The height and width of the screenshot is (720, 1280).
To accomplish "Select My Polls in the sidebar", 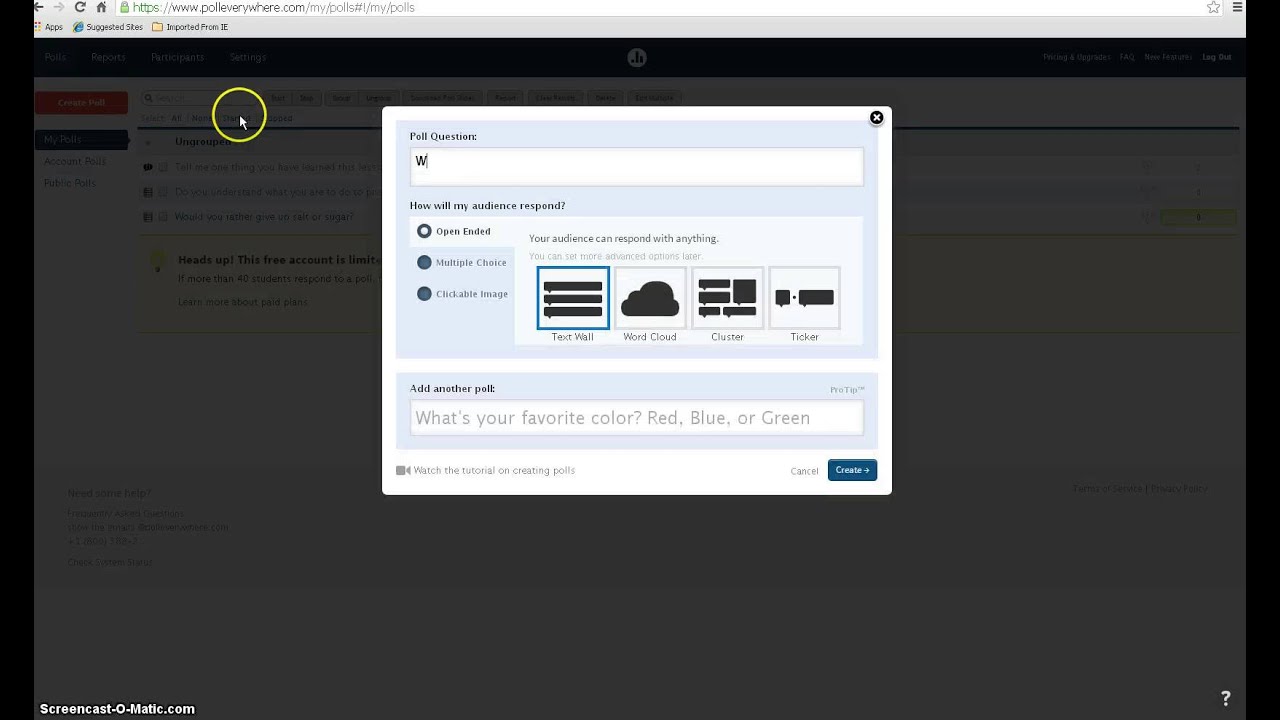I will tap(82, 139).
